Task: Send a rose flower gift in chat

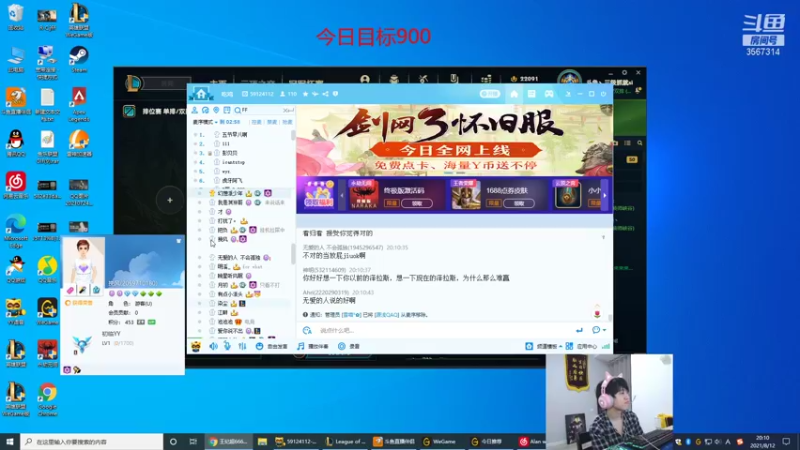Action: click(597, 312)
